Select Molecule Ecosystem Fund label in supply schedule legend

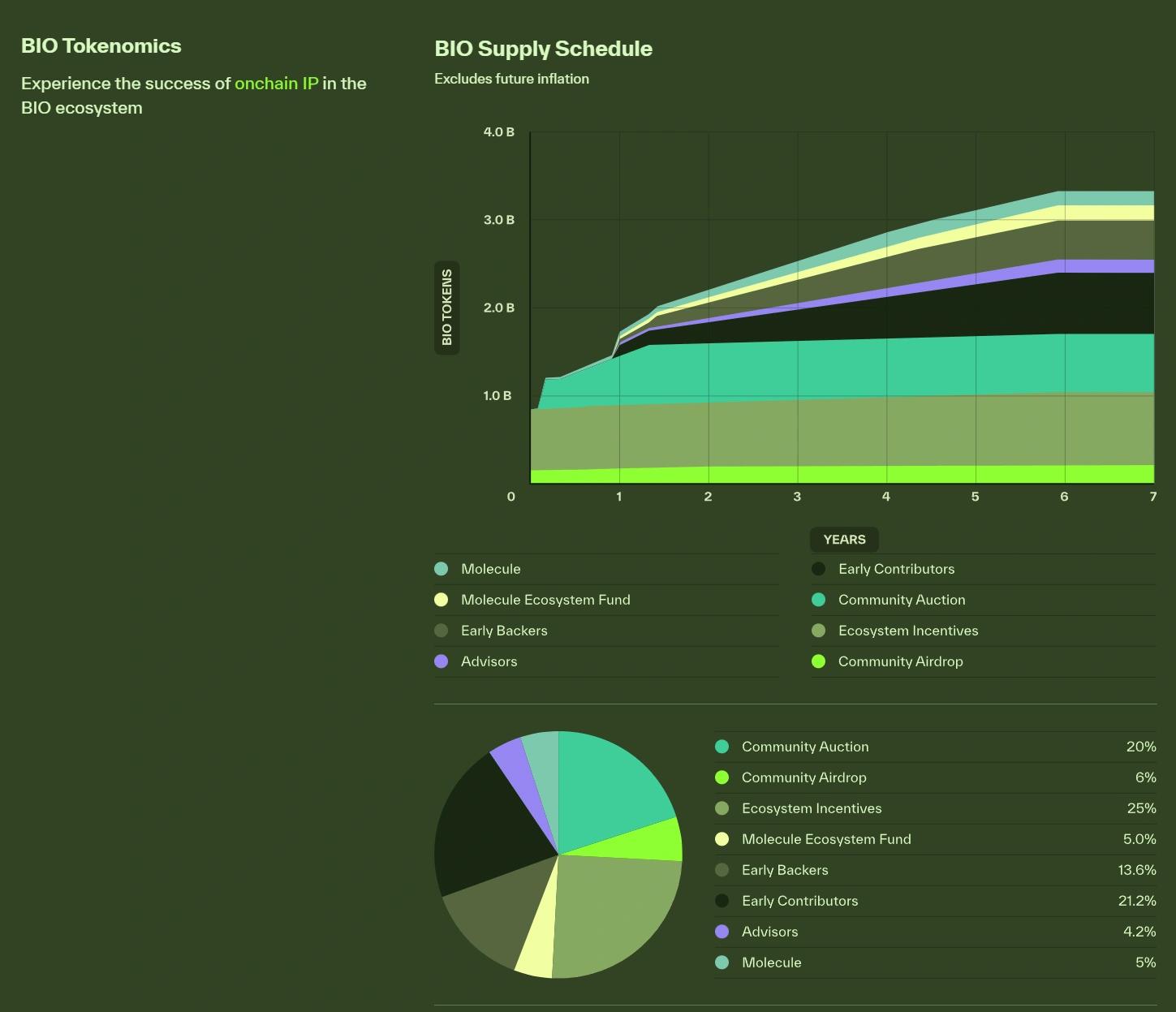pyautogui.click(x=545, y=600)
